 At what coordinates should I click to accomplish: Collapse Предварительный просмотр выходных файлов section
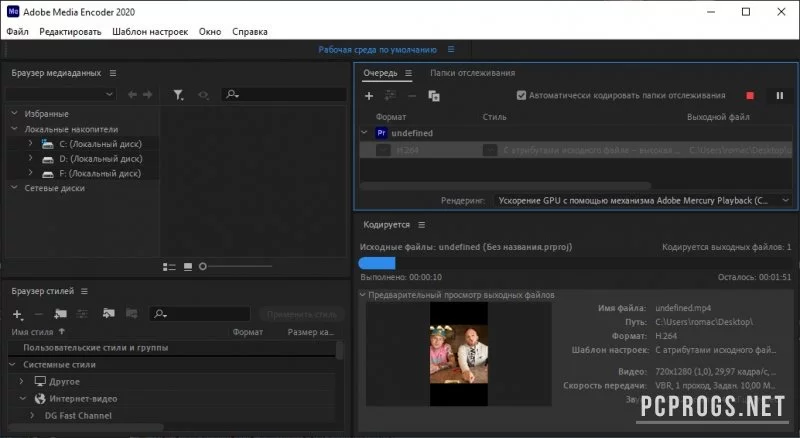(x=363, y=295)
